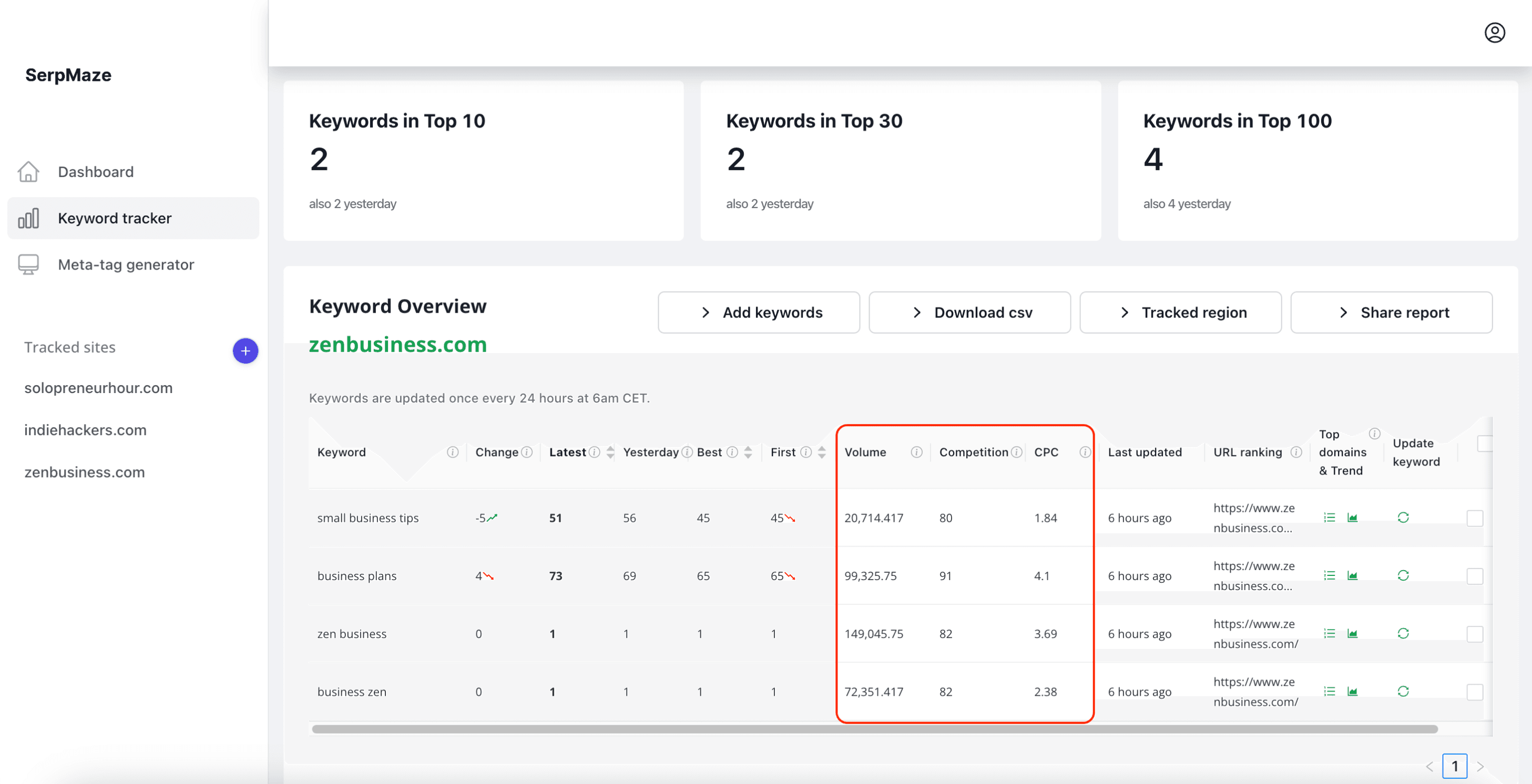Screen dimensions: 1532x784
Task: Open the Meta-tag generator menu item
Action: [x=133, y=264]
